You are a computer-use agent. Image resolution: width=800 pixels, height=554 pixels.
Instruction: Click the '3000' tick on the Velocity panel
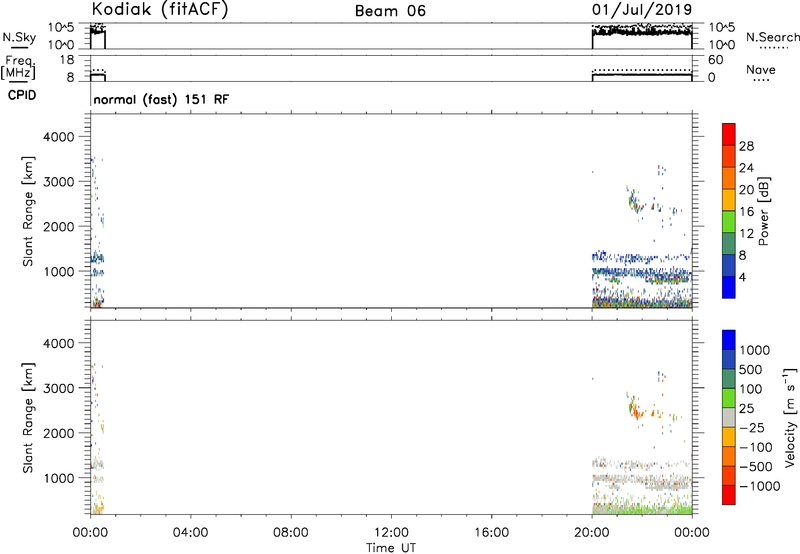(59, 388)
